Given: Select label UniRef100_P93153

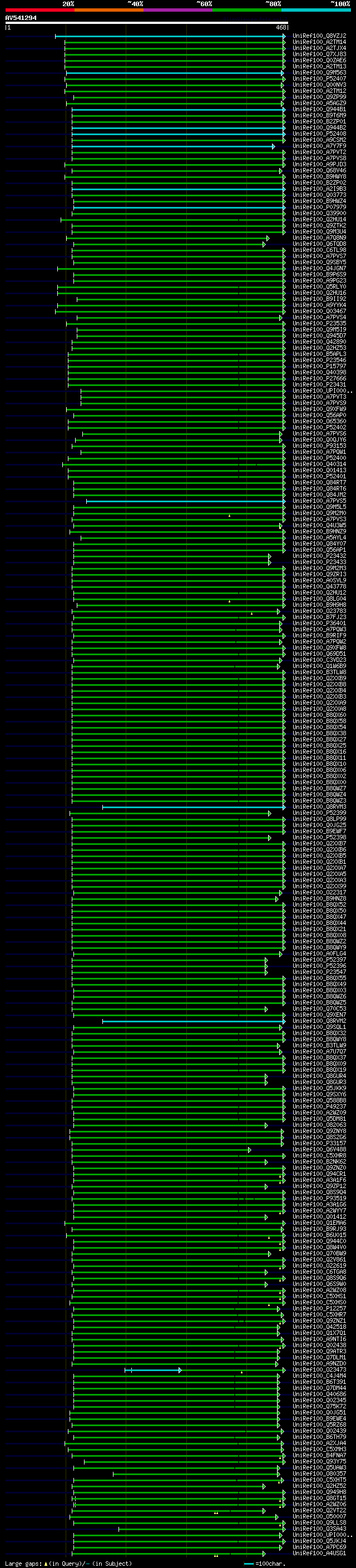Looking at the screenshot, I should pos(319,446).
